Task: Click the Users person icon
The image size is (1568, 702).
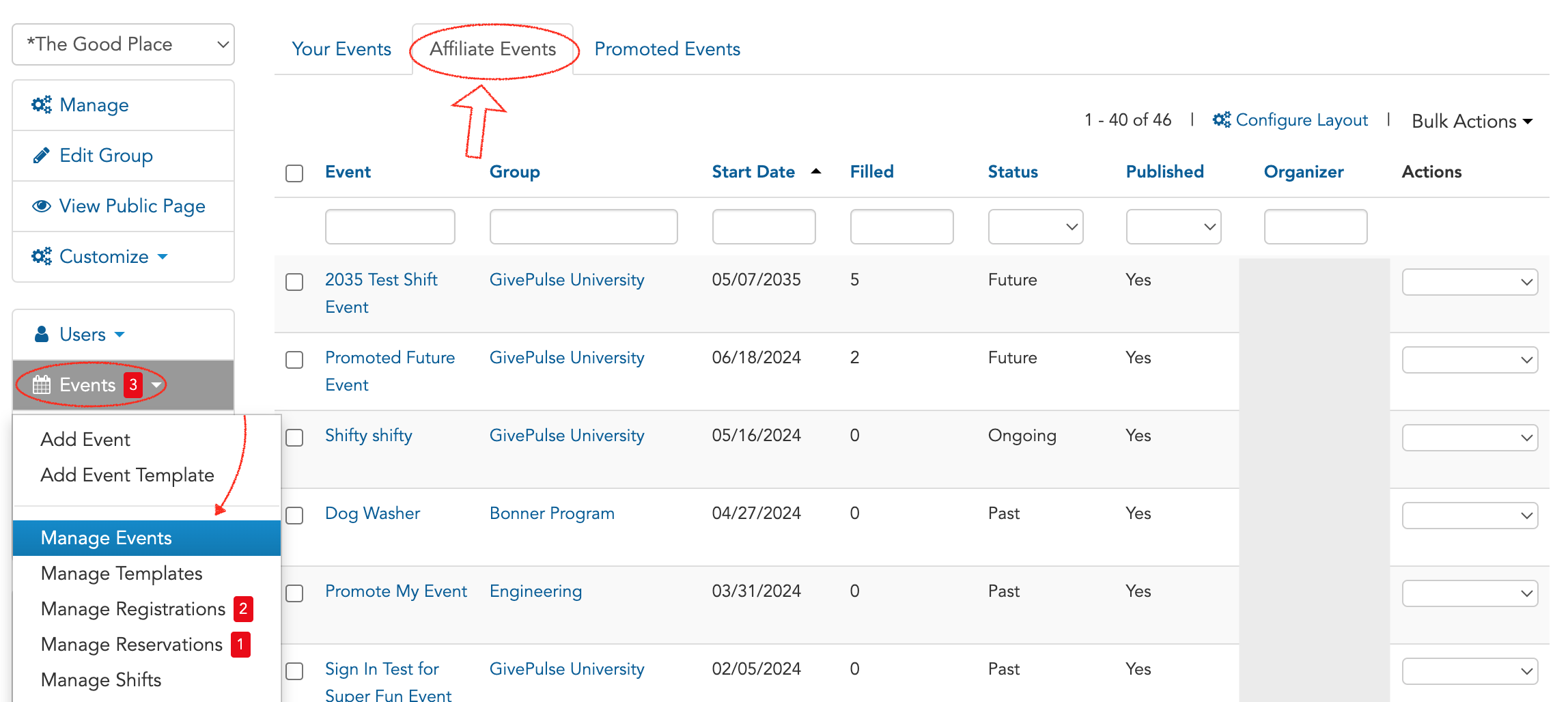Action: [42, 334]
